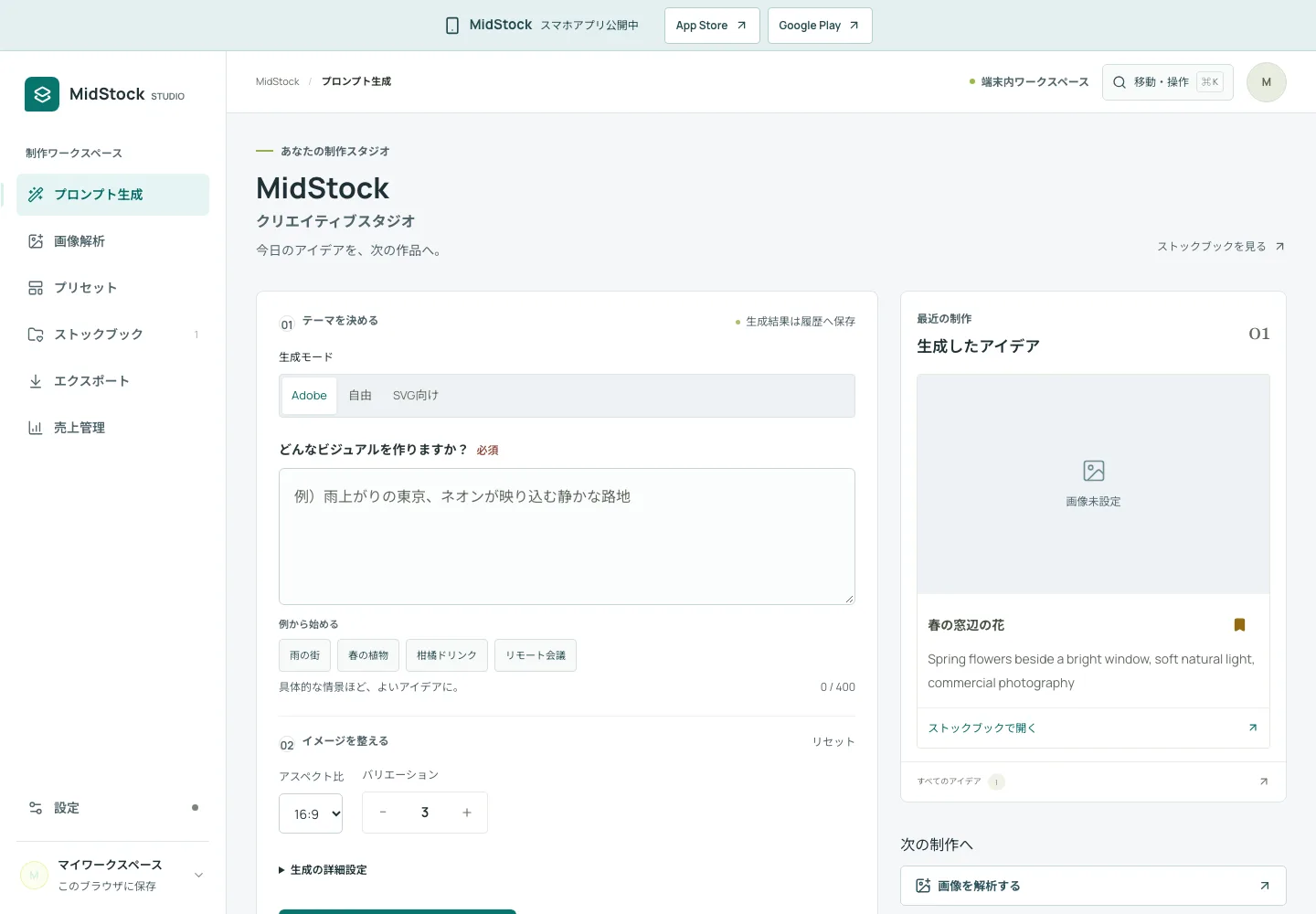Open 画像解析 in the sidebar
The width and height of the screenshot is (1316, 914).
point(112,241)
